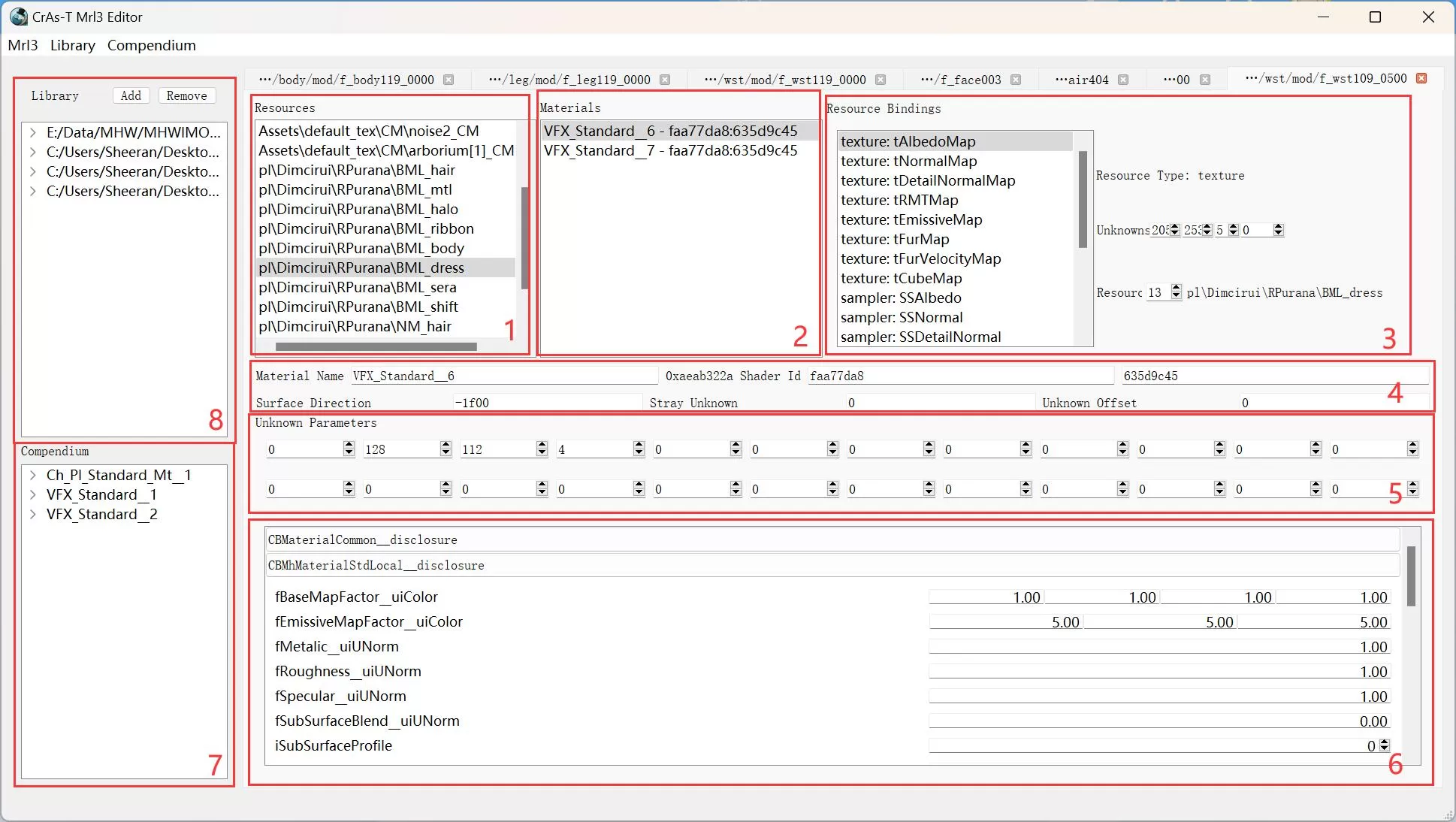1456x822 pixels.
Task: Click the Material Name input field
Action: point(503,376)
